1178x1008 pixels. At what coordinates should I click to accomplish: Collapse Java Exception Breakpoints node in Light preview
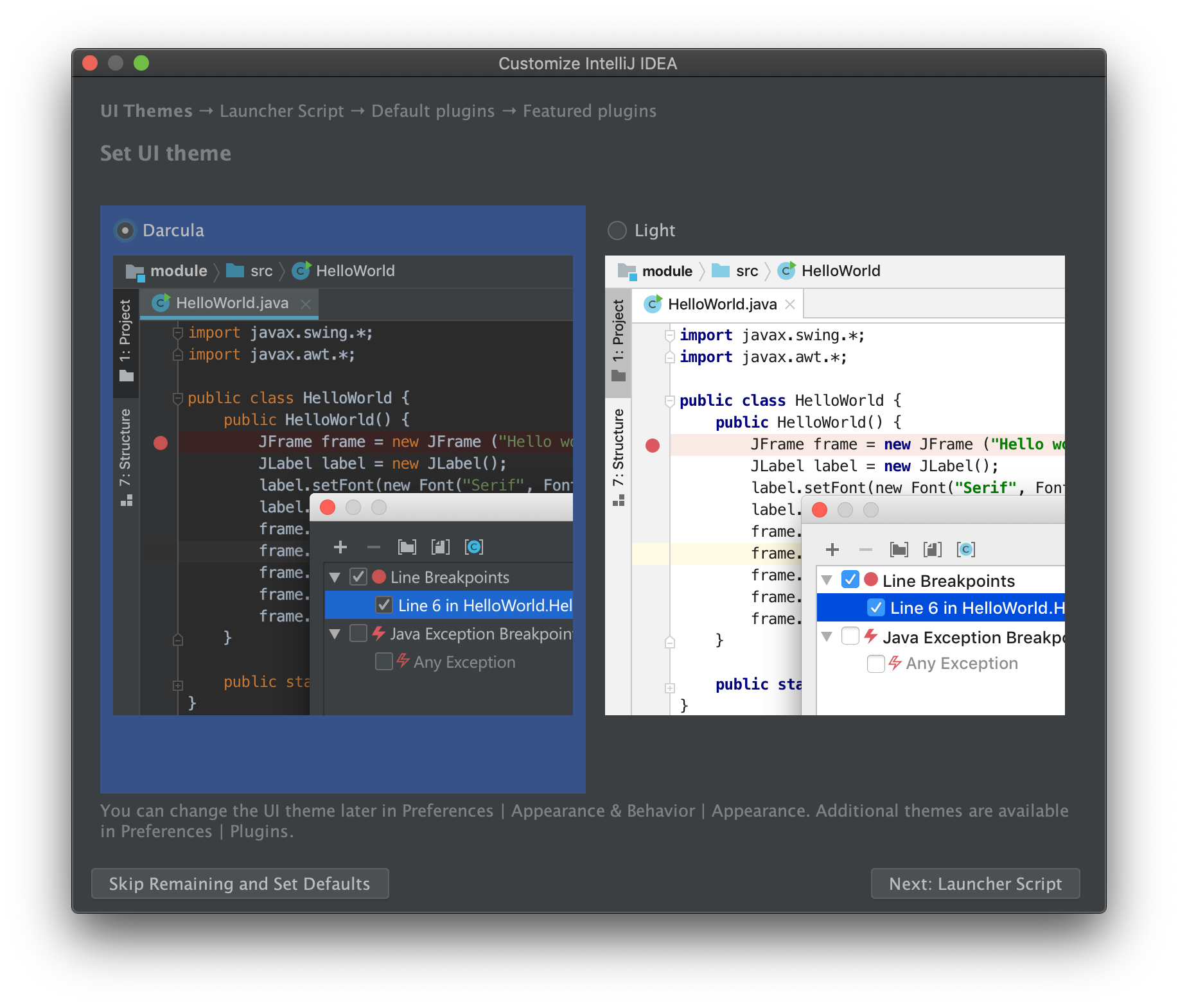[x=827, y=637]
